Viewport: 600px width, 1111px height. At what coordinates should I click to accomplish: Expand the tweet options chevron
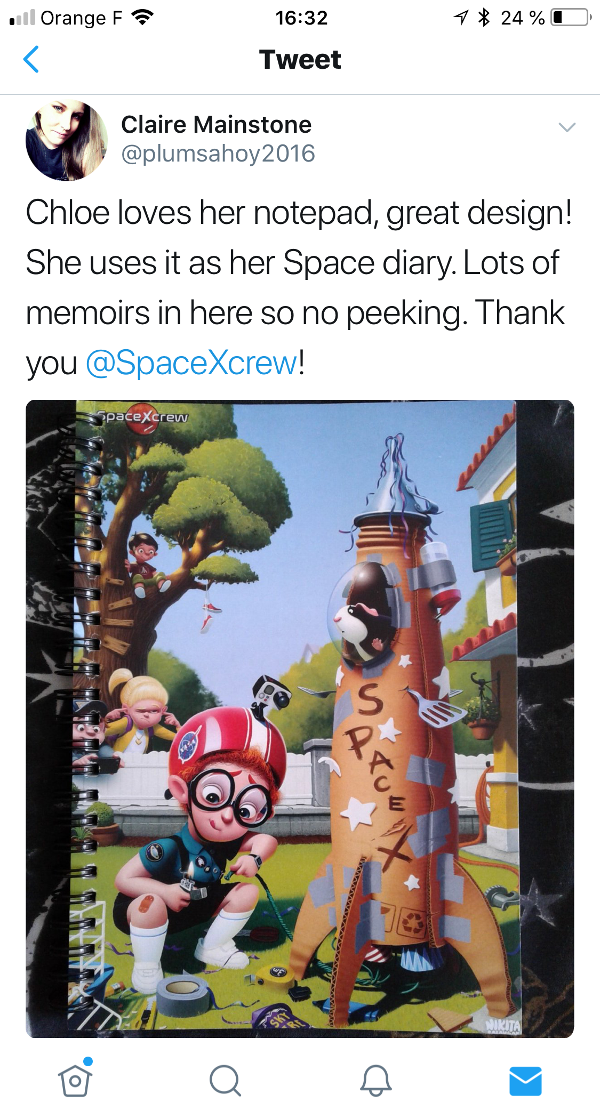567,128
